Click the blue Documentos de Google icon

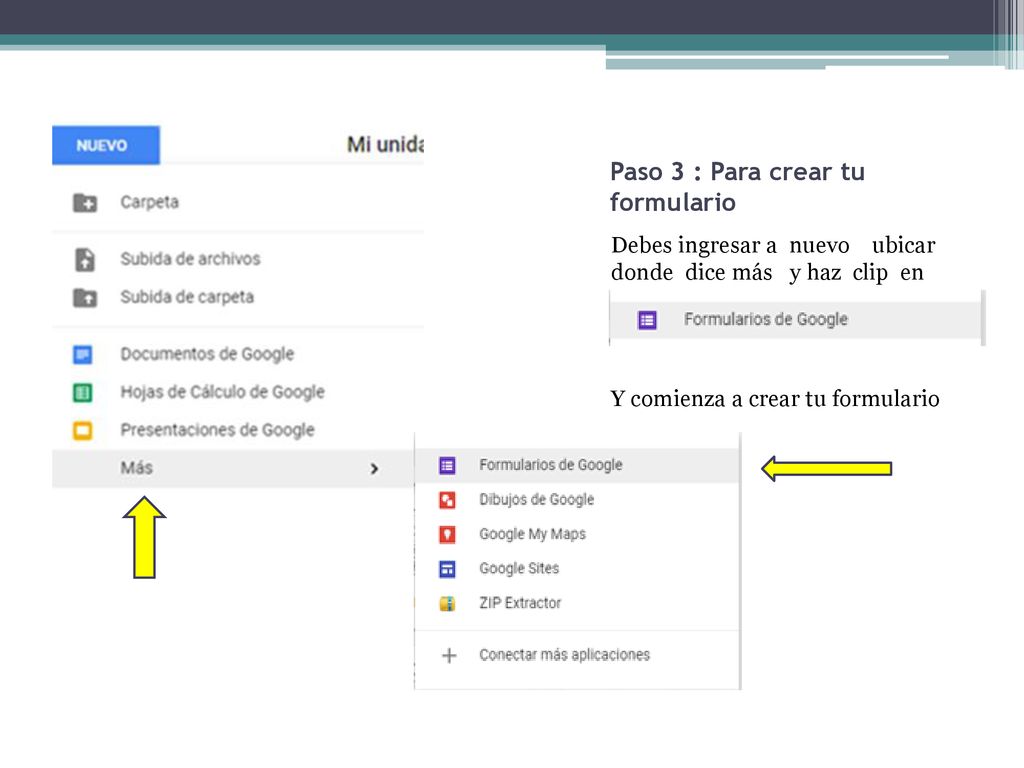(x=82, y=355)
